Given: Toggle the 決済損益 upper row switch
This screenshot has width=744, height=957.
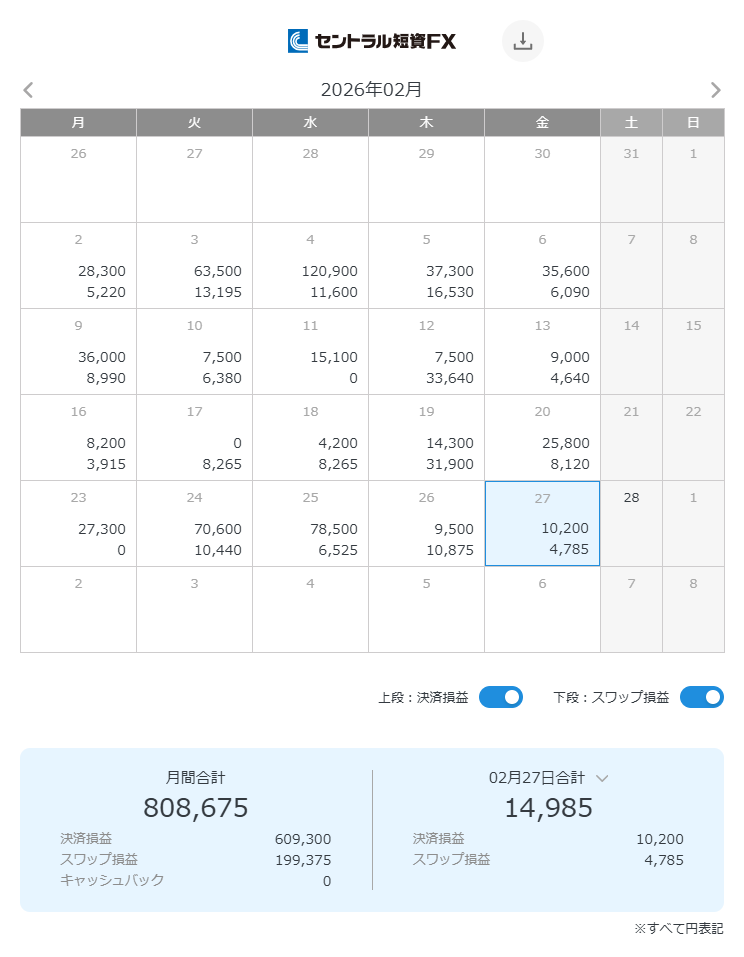Looking at the screenshot, I should pyautogui.click(x=500, y=697).
